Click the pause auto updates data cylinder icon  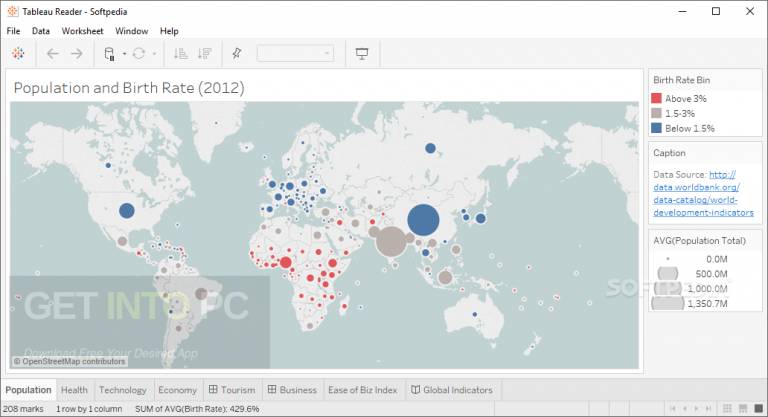pyautogui.click(x=110, y=53)
